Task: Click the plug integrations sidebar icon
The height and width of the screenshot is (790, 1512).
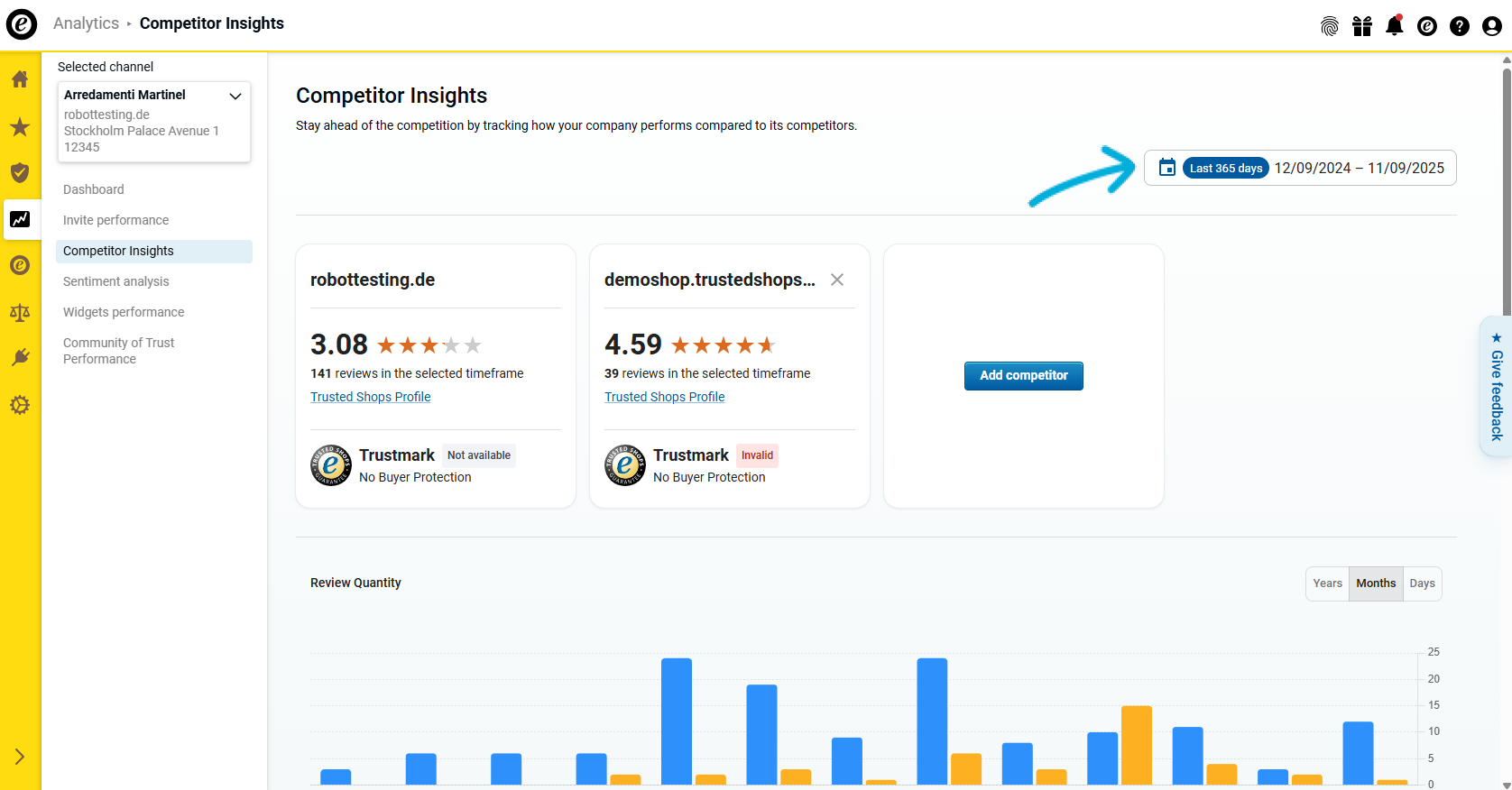Action: click(20, 358)
